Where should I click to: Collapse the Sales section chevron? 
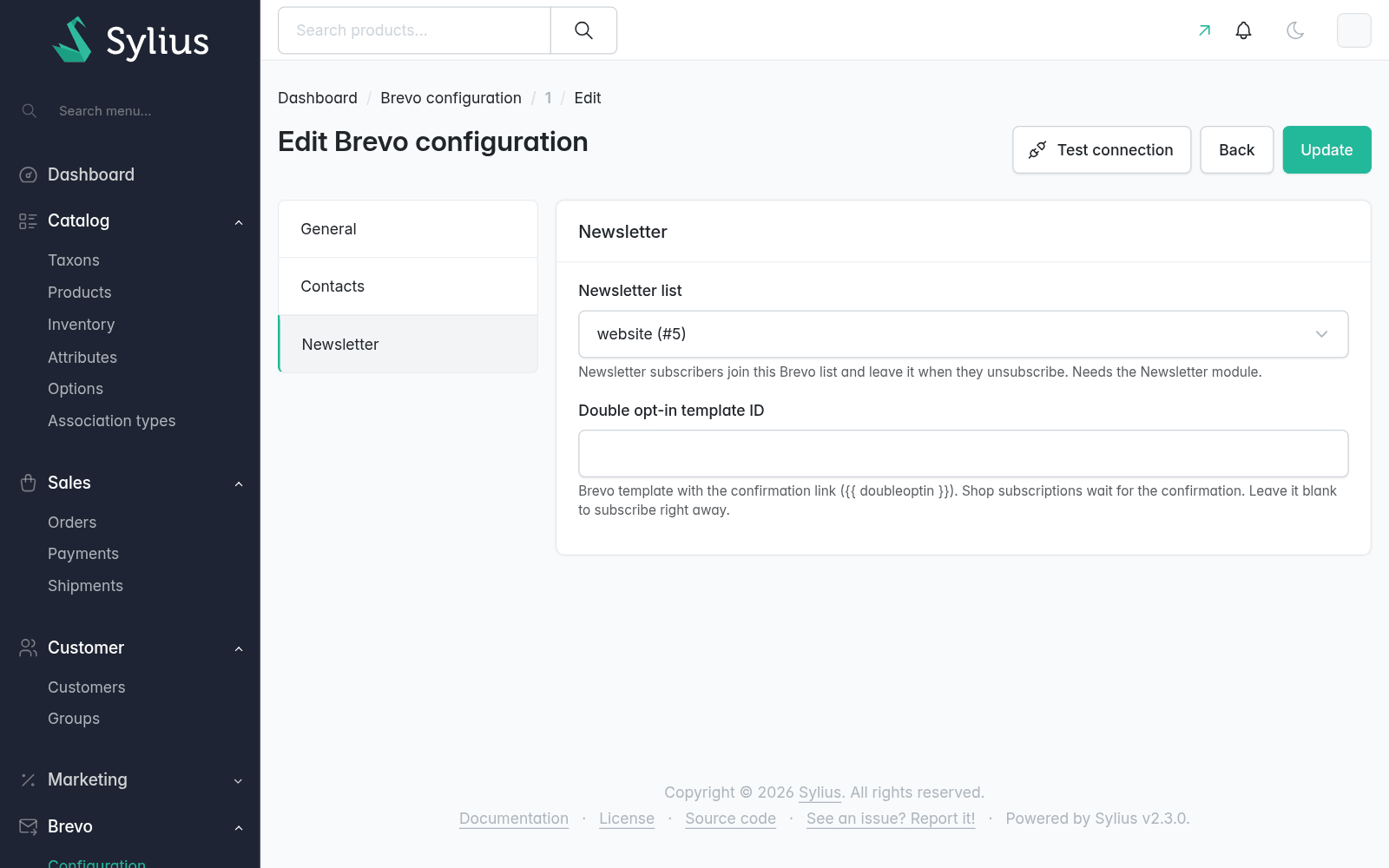[239, 483]
